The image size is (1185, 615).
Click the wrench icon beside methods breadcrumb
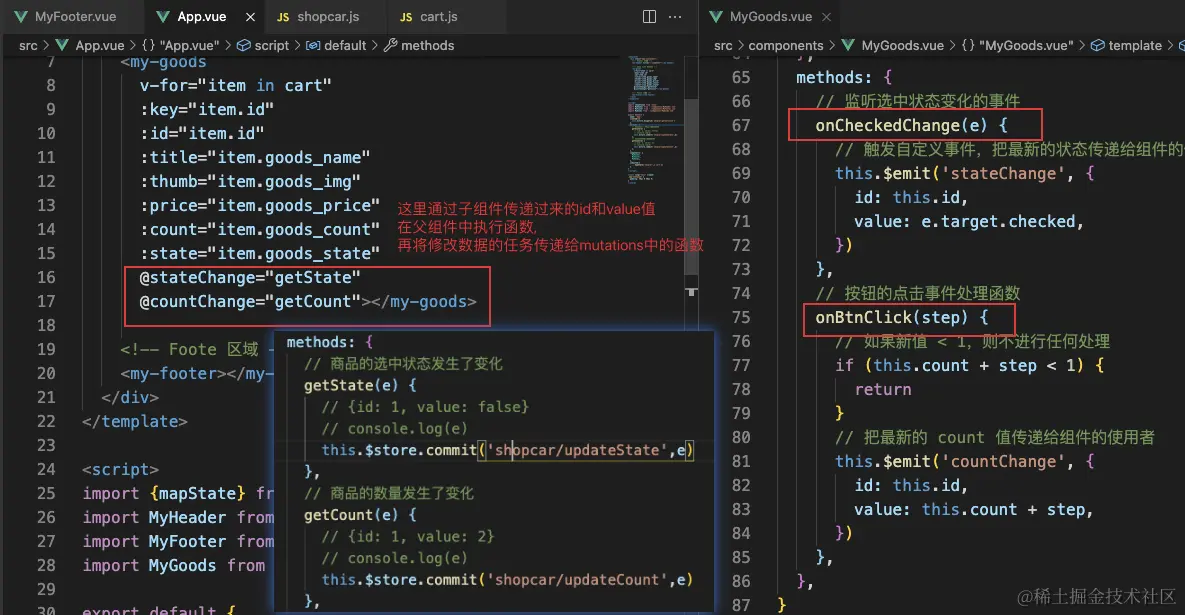coord(390,45)
